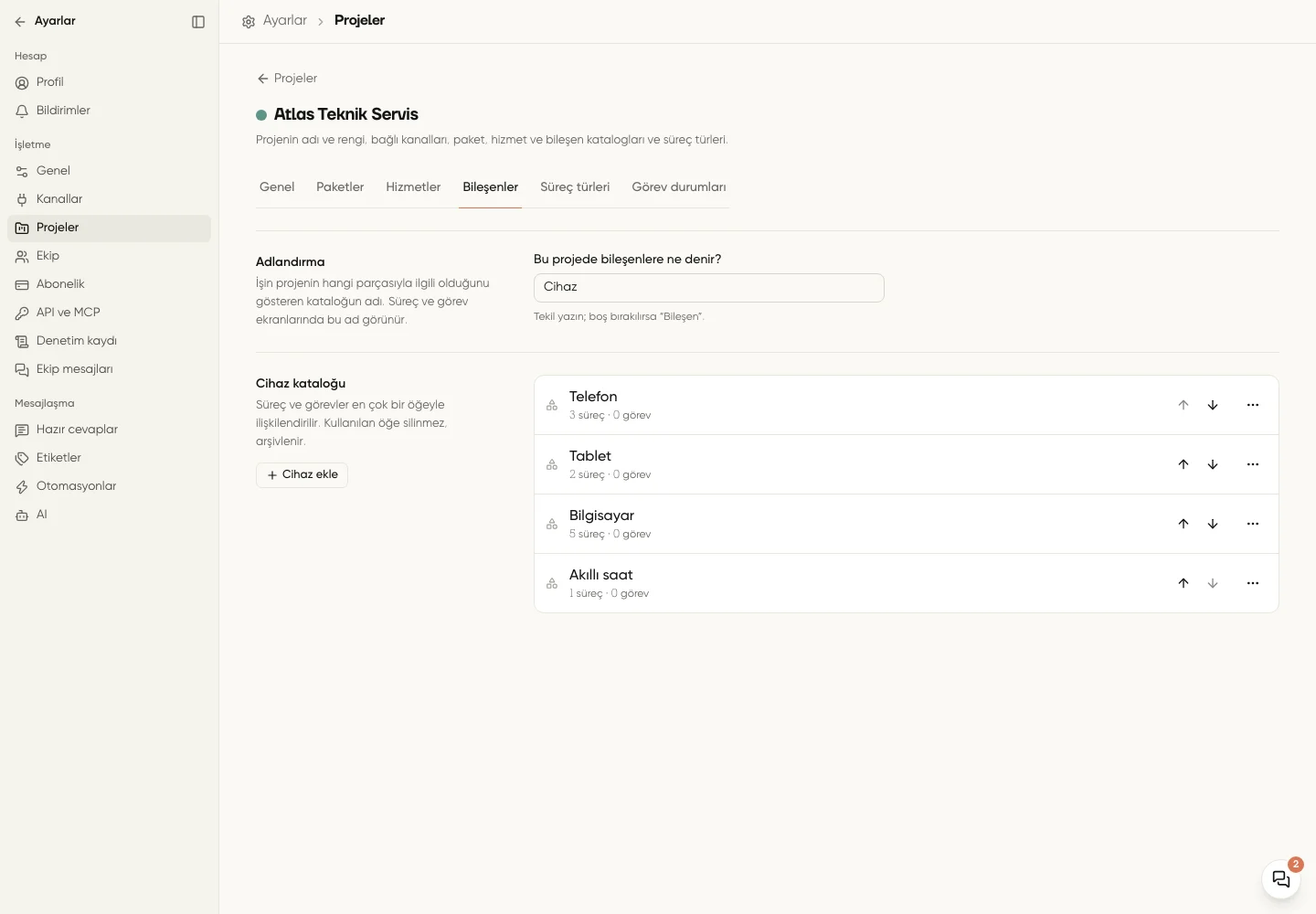Open the chat bubble with 2 badge
The height and width of the screenshot is (914, 1316).
pos(1281,879)
